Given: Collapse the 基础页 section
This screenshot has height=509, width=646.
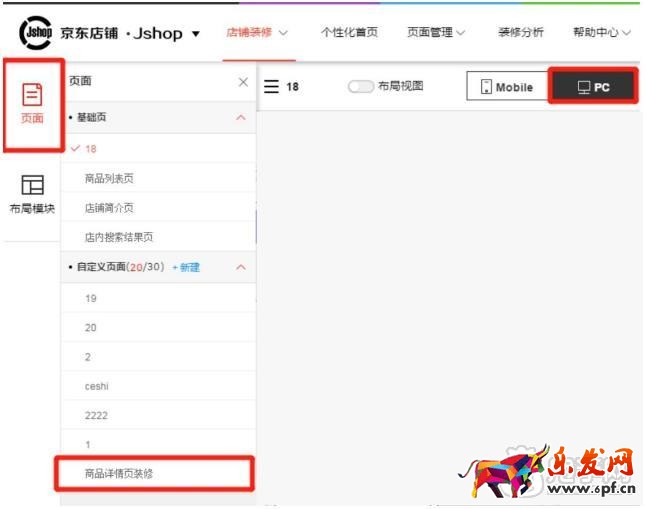Looking at the screenshot, I should click(240, 118).
